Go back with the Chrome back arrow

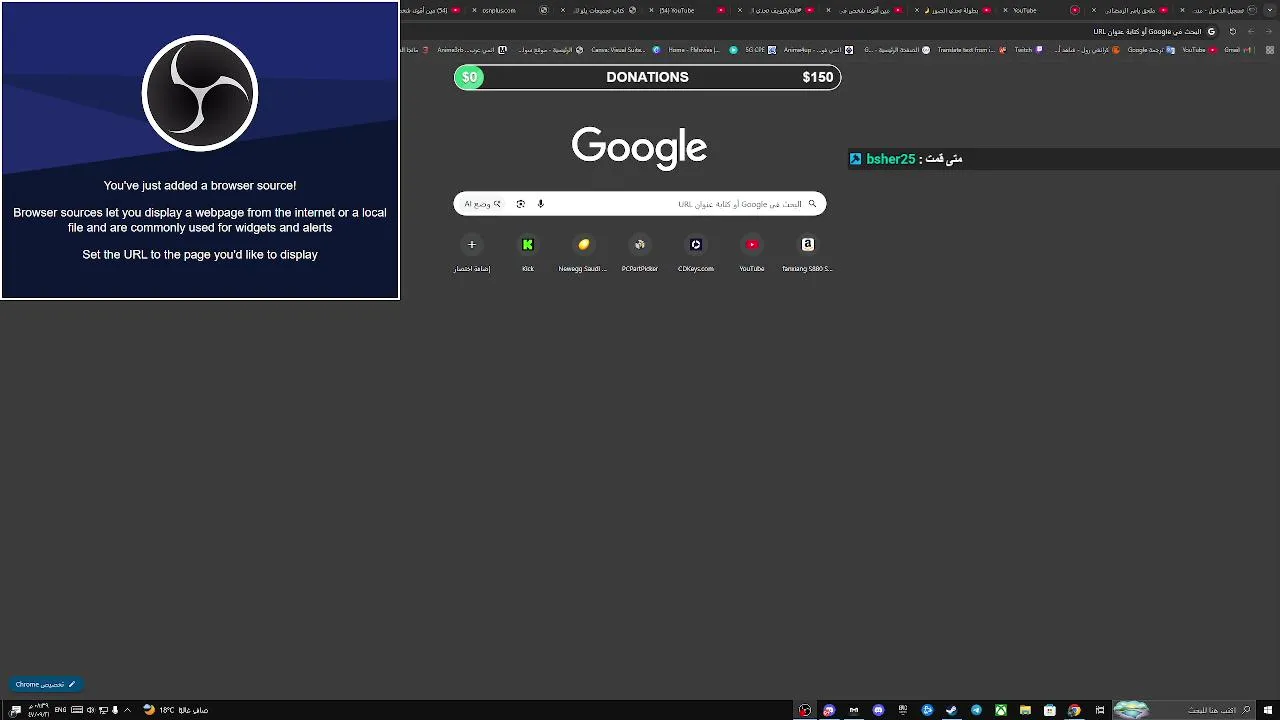click(1268, 31)
